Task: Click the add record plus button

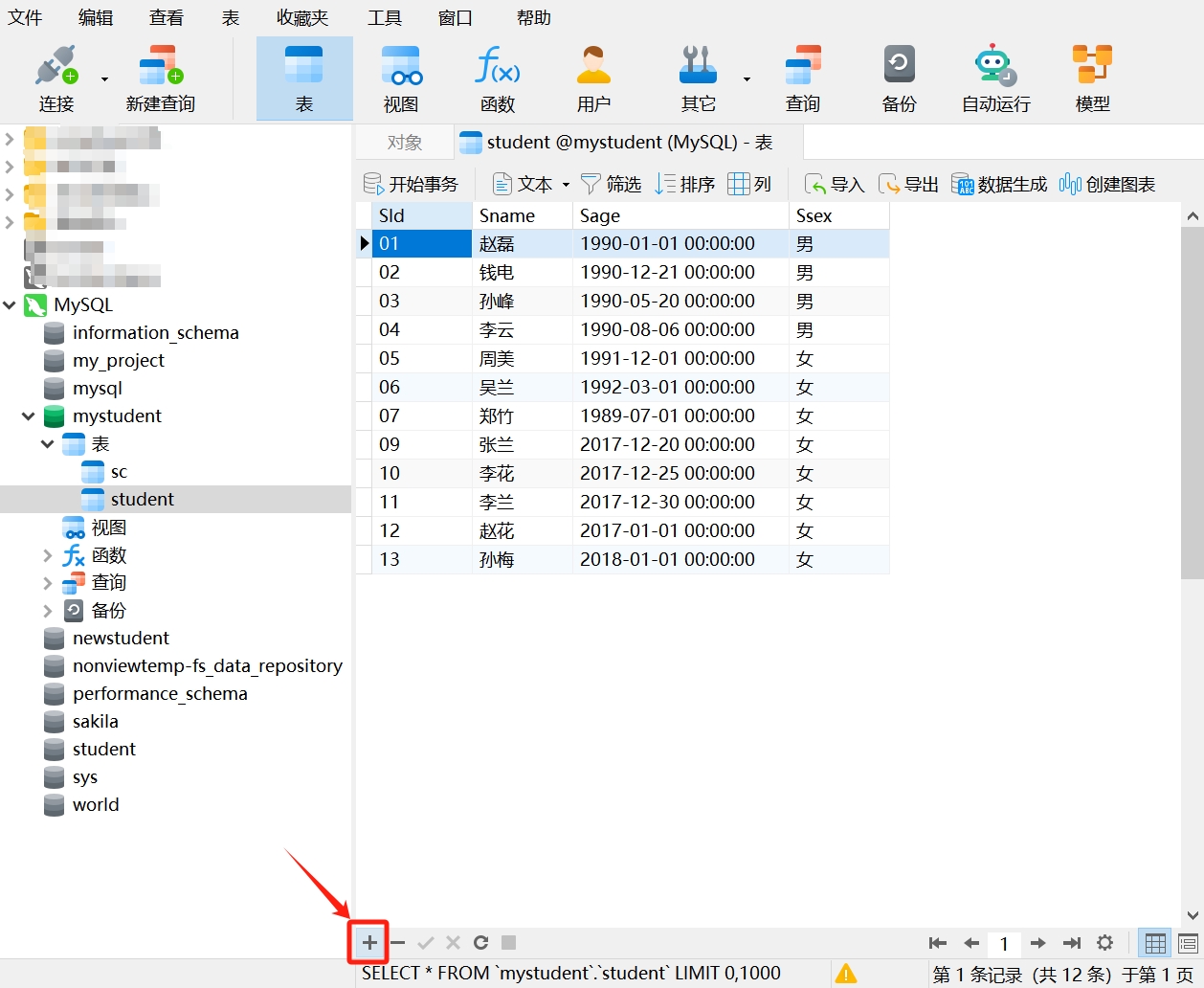Action: [369, 943]
